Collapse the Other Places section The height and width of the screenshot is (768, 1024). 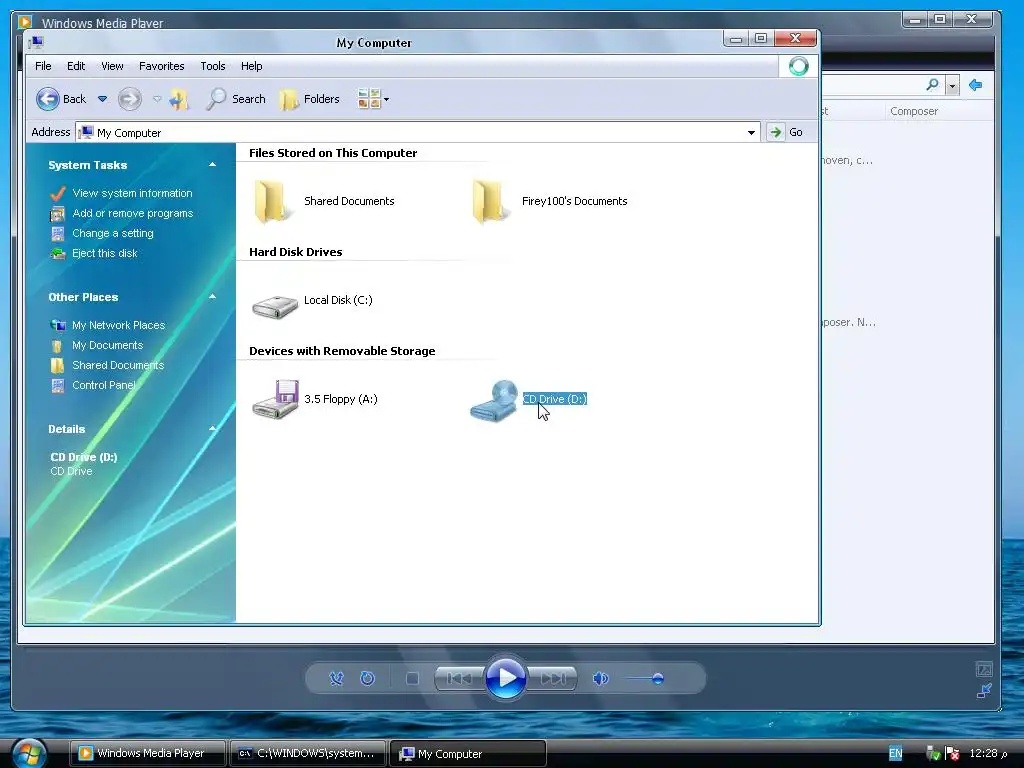coord(212,296)
